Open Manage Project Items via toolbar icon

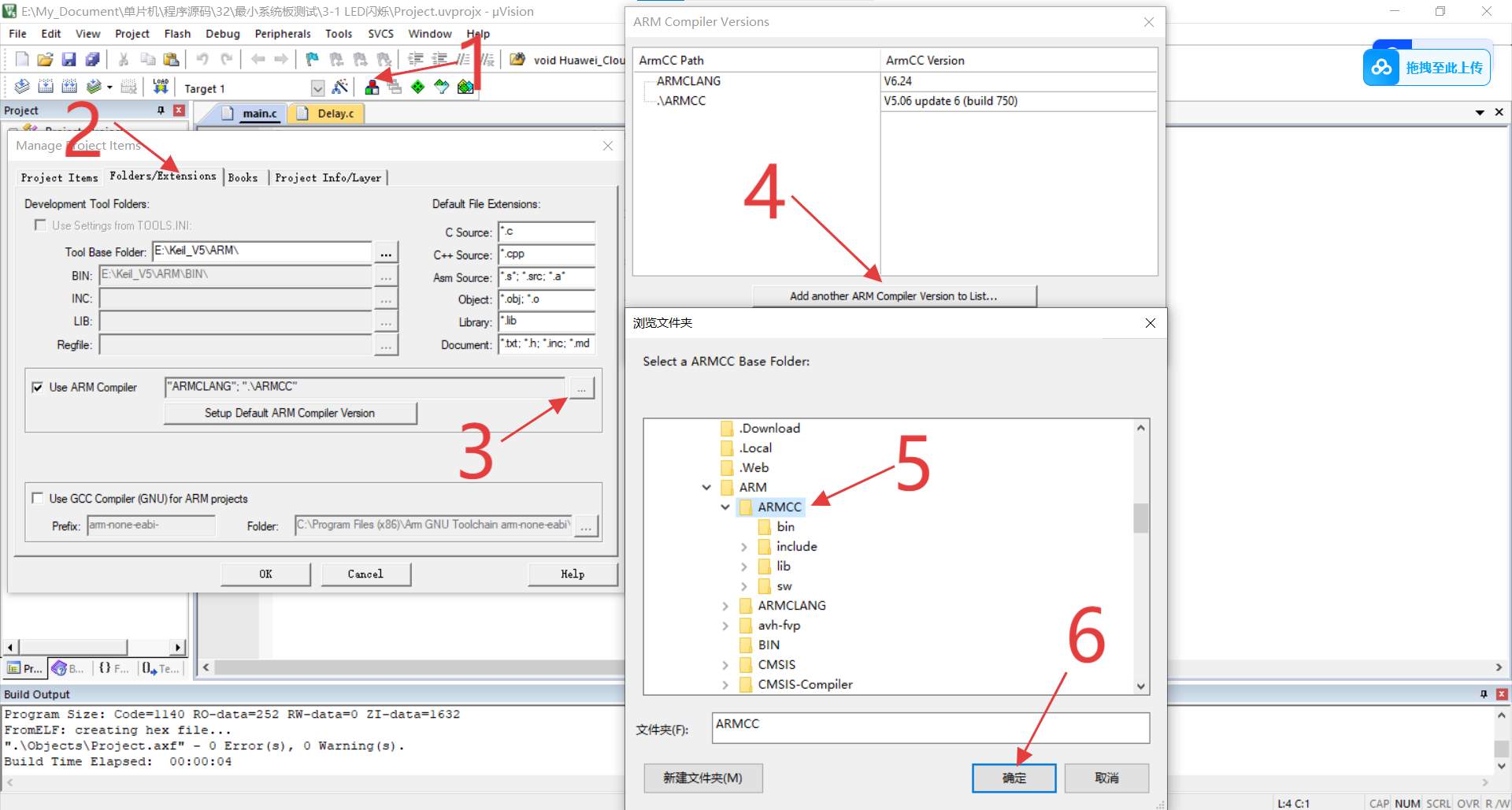pyautogui.click(x=371, y=87)
